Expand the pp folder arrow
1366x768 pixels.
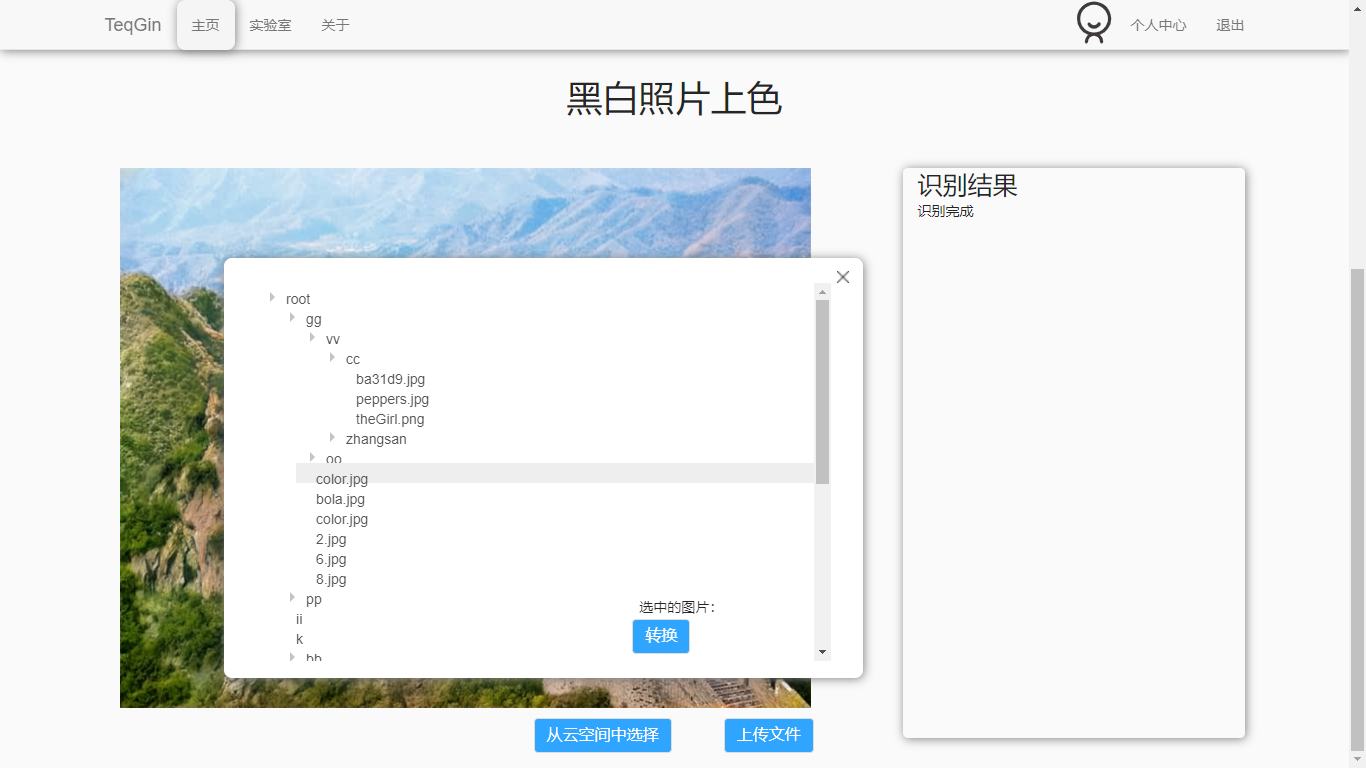292,597
